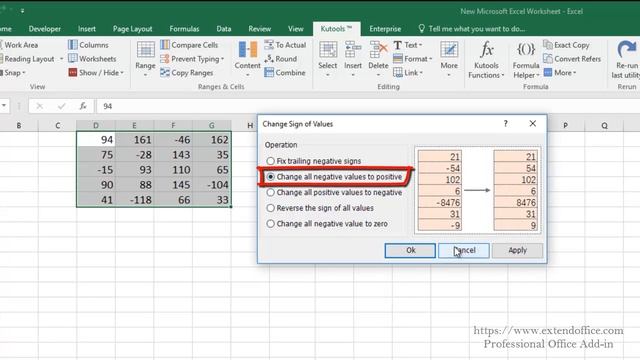This screenshot has height=360, width=640.
Task: Open the More tool in Editing group
Action: (x=449, y=59)
